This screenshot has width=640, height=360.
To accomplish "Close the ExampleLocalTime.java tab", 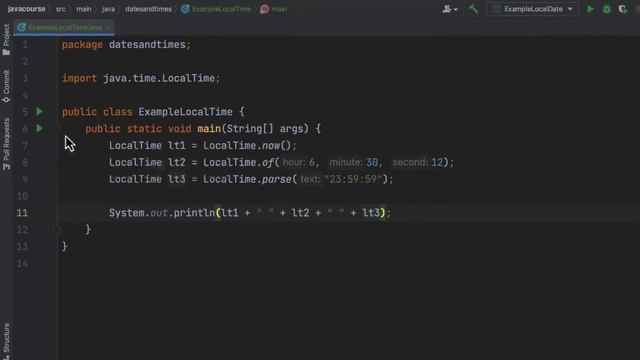I will pos(109,27).
